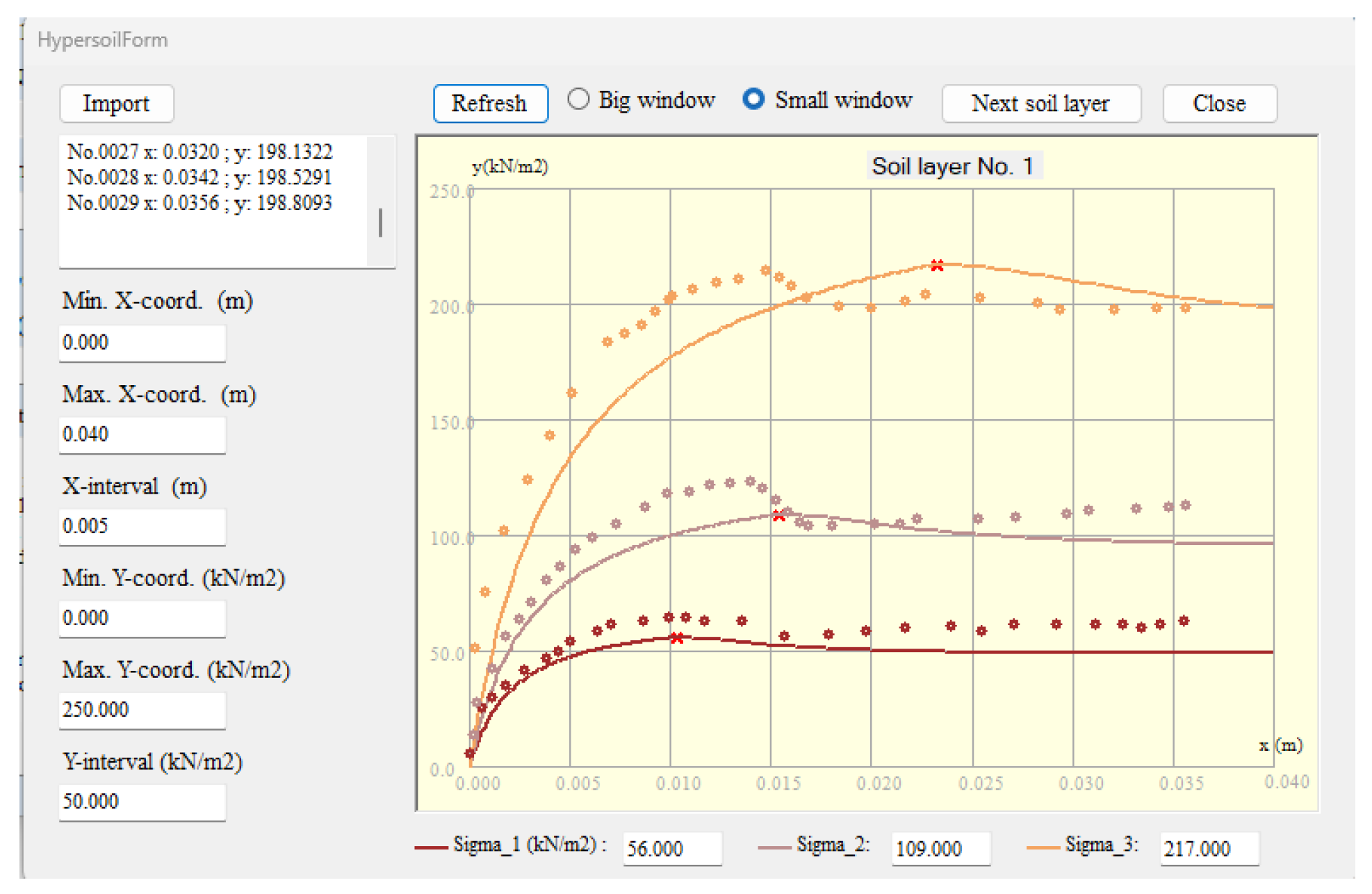Focus the Y-interval field showing 50.000

[142, 802]
